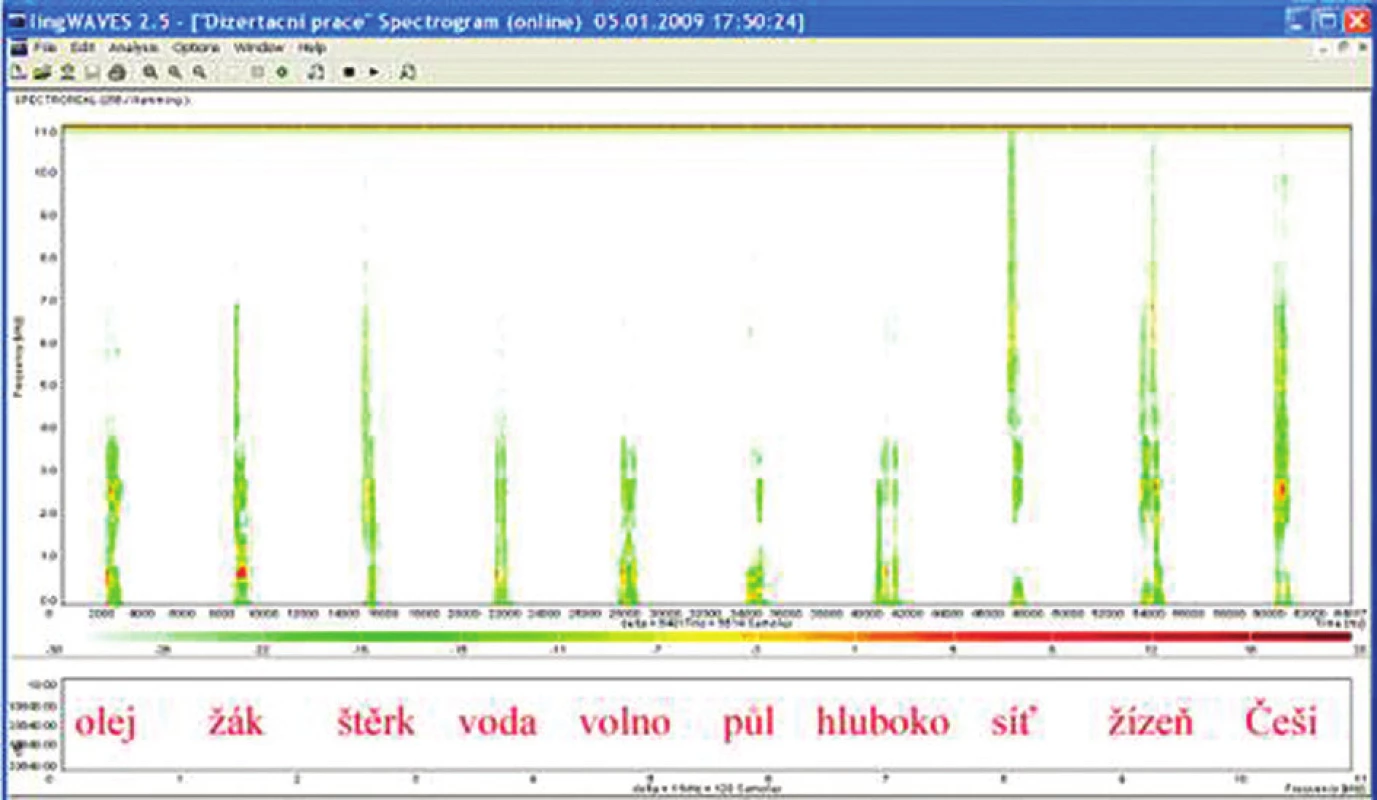Open the Analysis menu

click(x=133, y=48)
